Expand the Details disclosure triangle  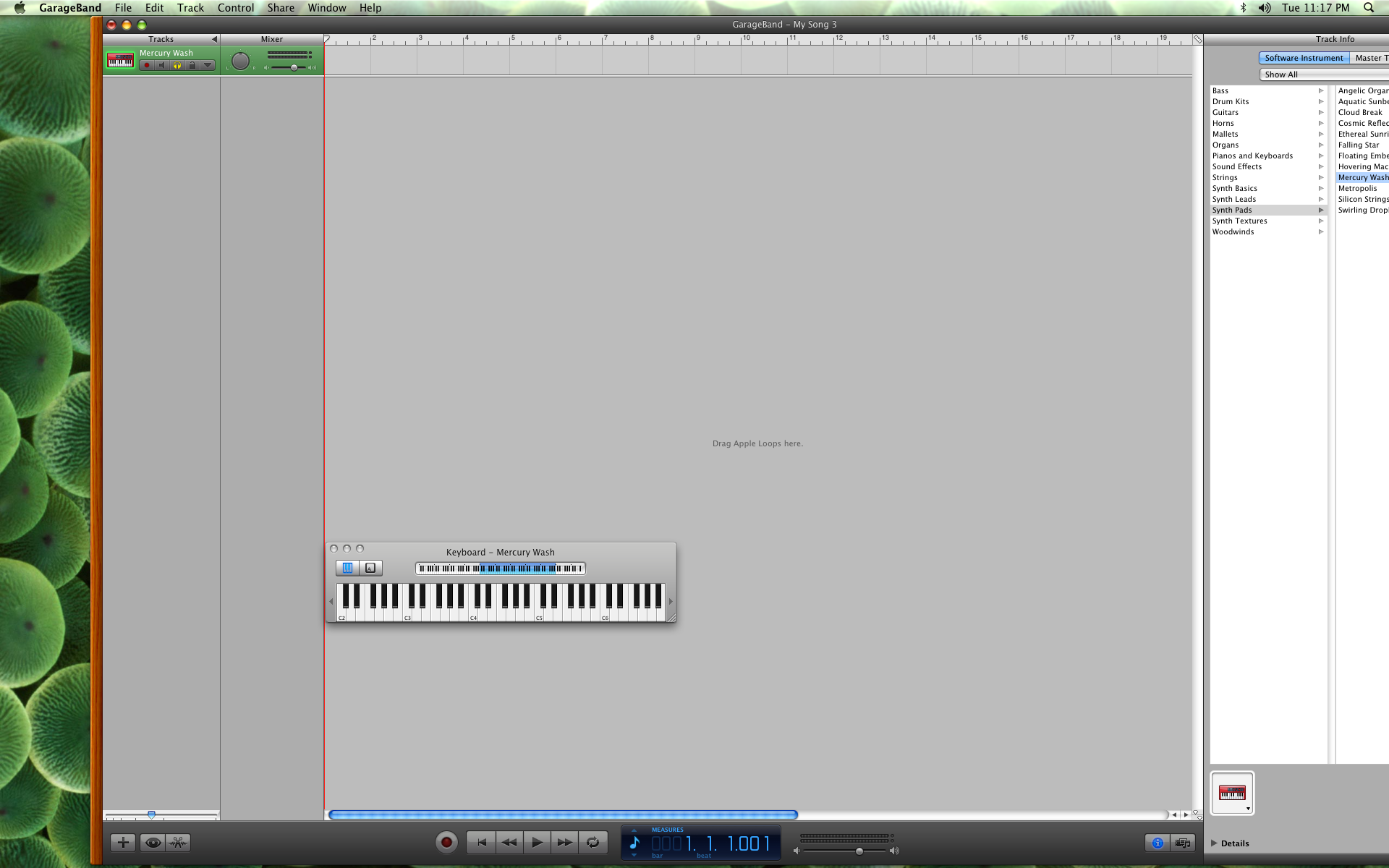(1215, 843)
